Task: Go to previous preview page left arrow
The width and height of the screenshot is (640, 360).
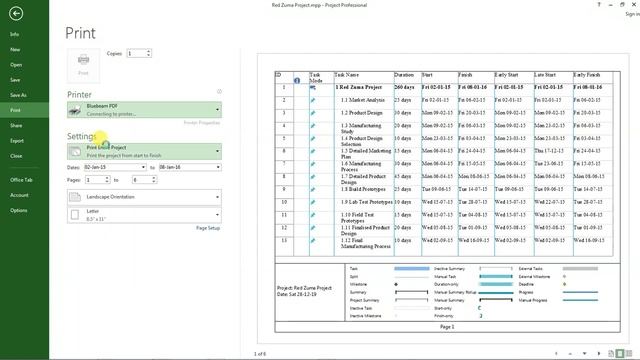Action: click(556, 353)
